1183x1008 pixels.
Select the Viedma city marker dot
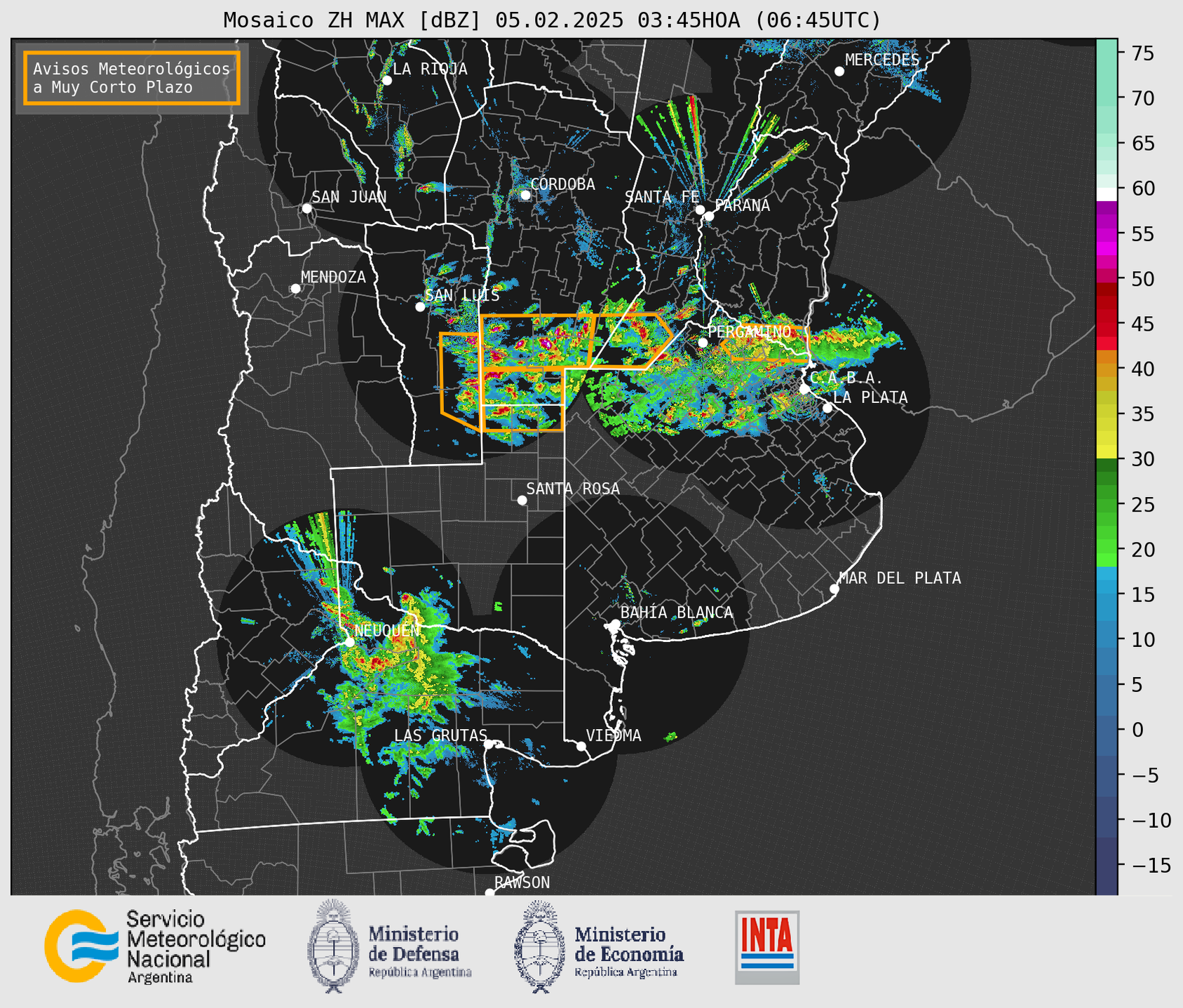[x=581, y=746]
